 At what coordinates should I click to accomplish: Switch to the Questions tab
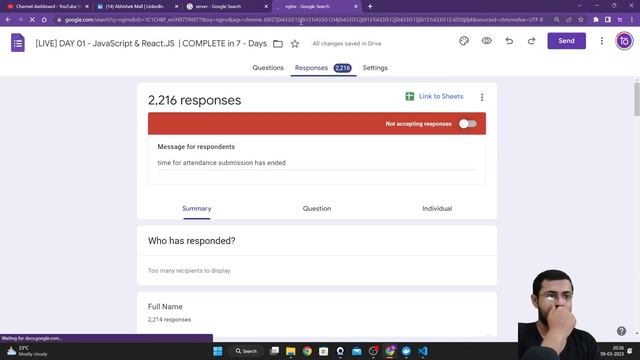point(268,68)
